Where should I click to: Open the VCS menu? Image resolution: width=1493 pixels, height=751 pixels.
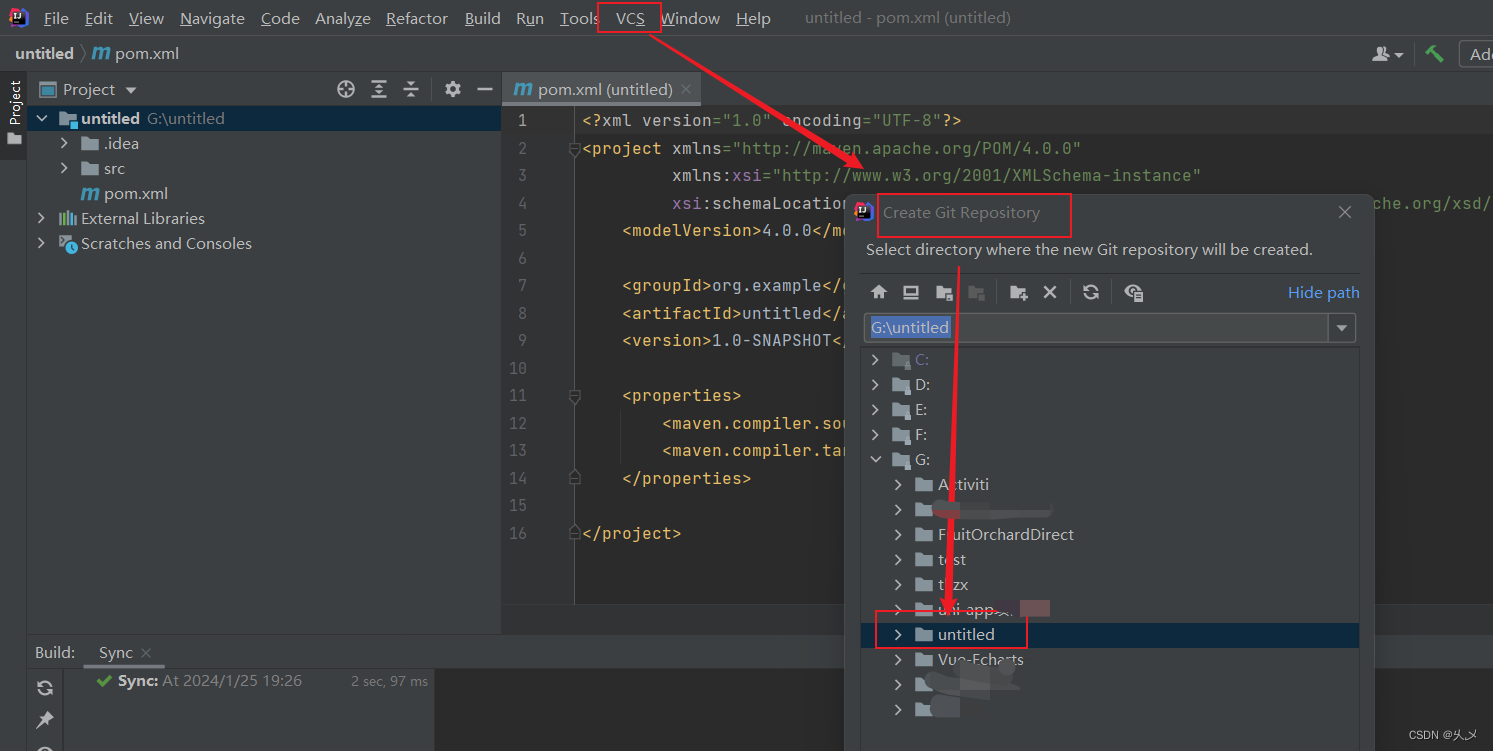click(x=629, y=18)
